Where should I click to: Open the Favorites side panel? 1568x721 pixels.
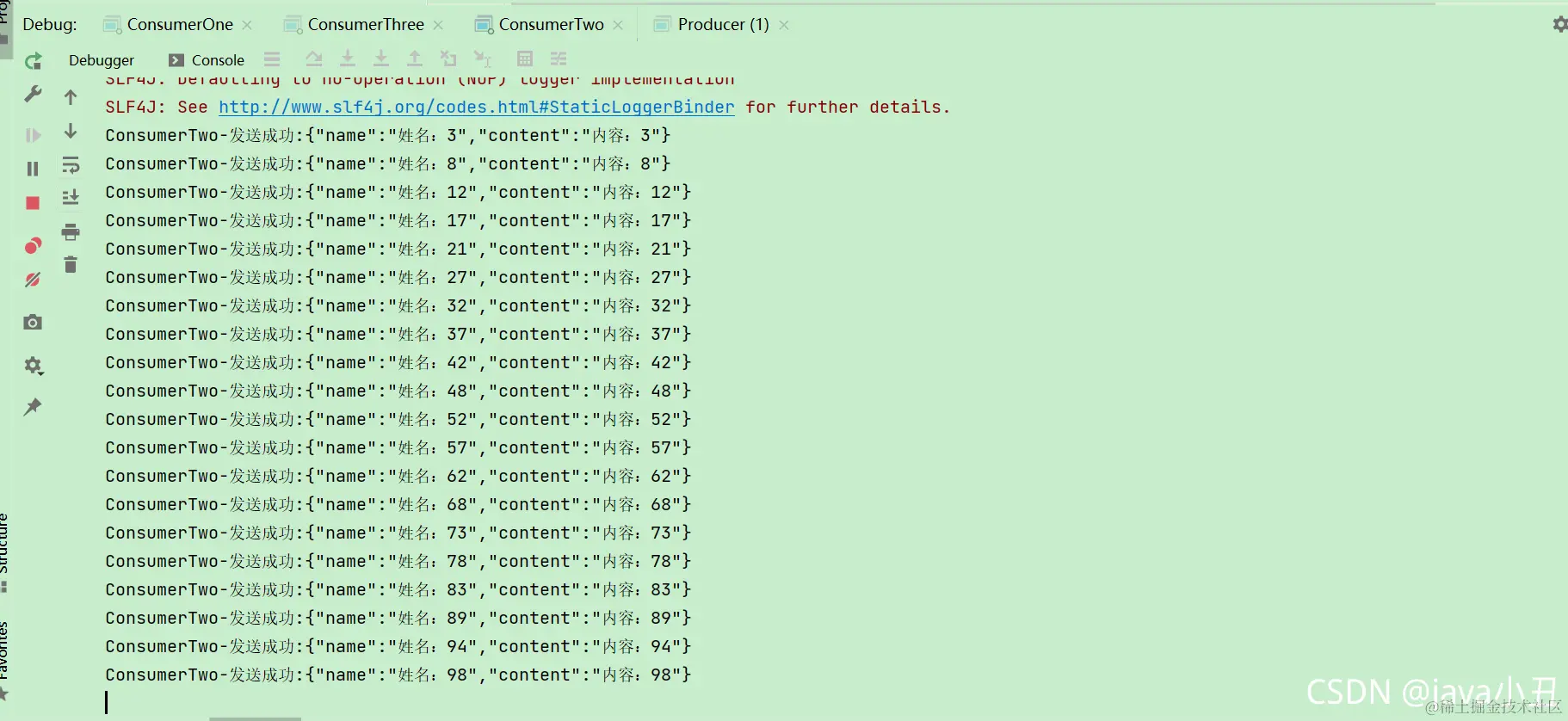pyautogui.click(x=4, y=661)
